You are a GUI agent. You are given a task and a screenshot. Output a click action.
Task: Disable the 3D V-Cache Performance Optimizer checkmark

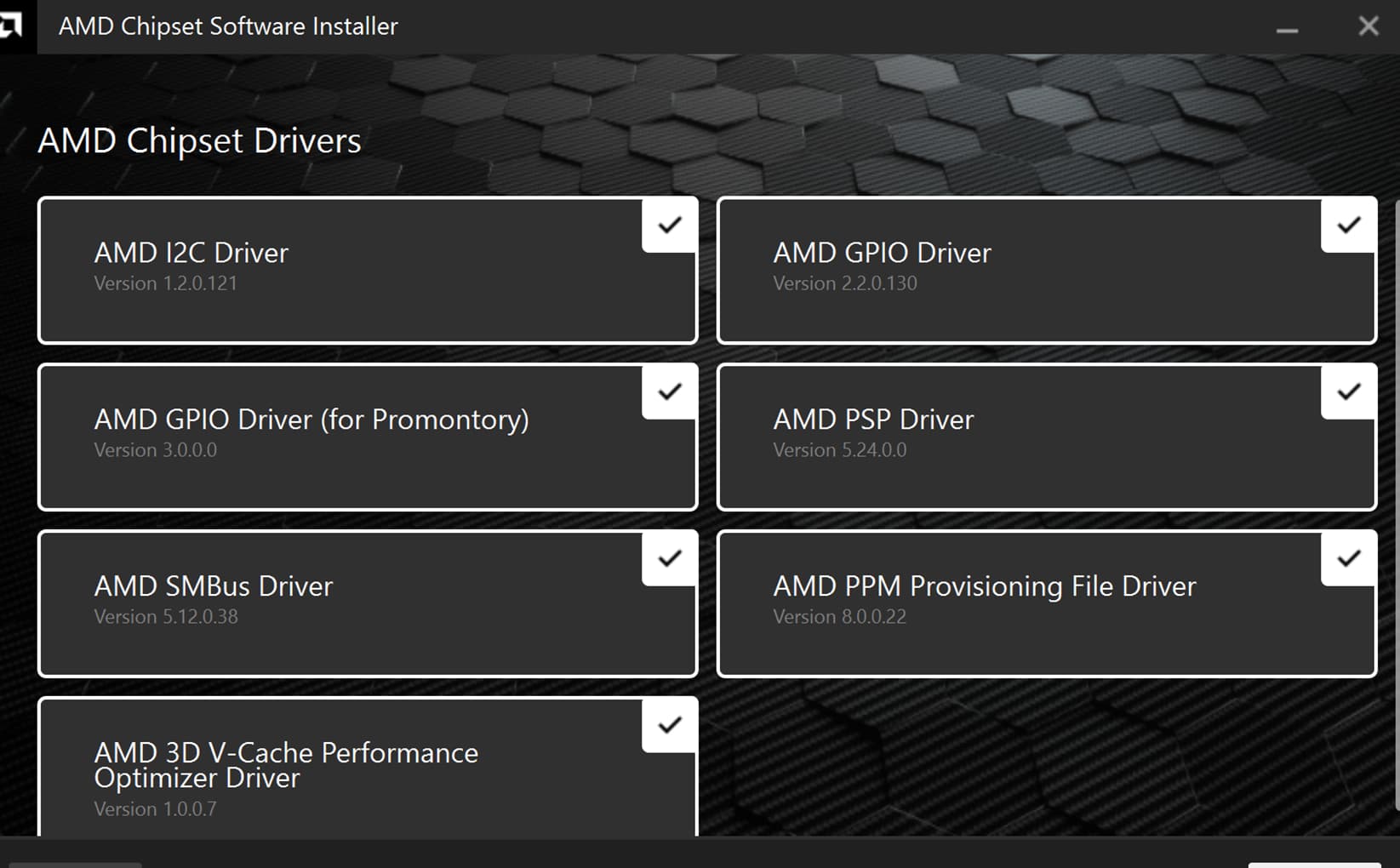click(670, 726)
